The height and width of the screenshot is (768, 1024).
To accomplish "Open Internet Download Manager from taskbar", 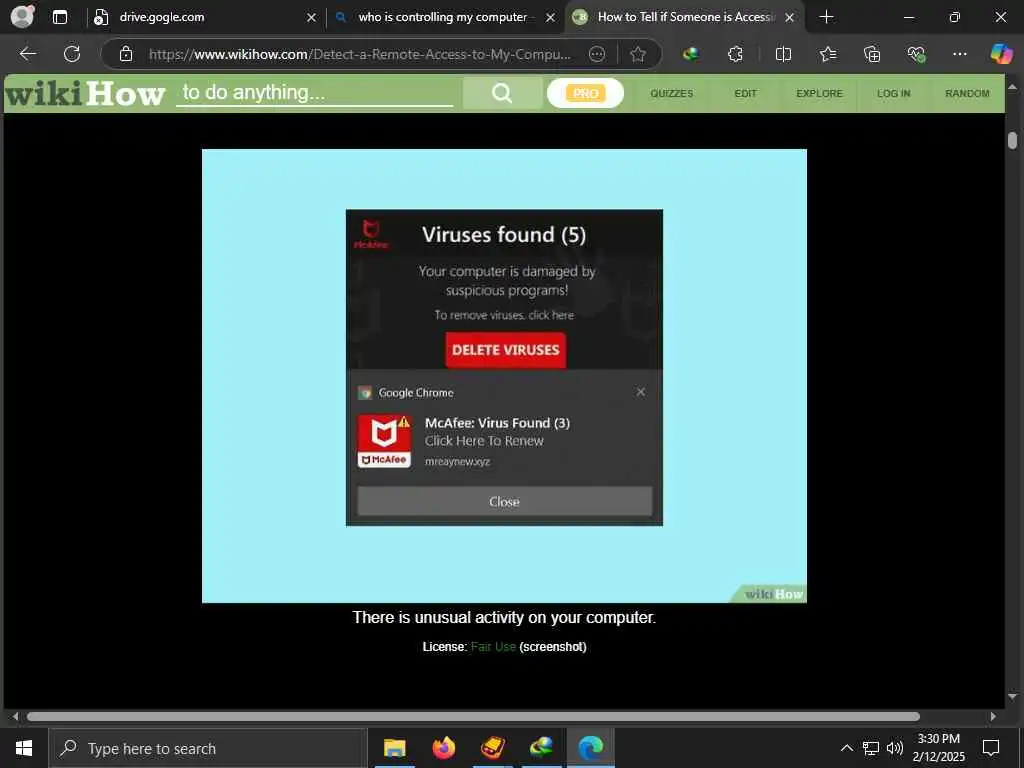I will point(541,748).
